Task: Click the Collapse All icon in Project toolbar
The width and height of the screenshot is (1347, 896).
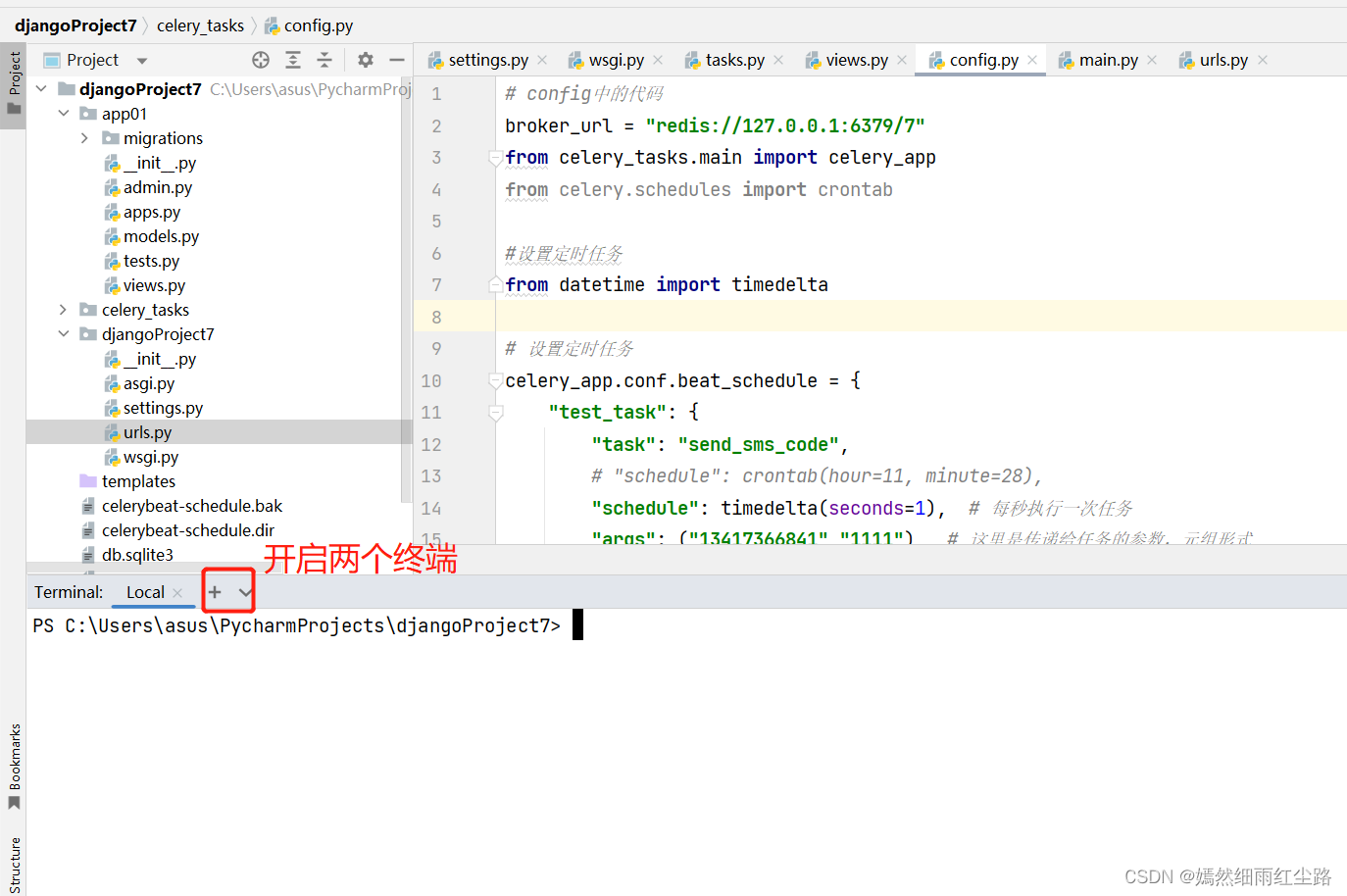Action: tap(324, 60)
